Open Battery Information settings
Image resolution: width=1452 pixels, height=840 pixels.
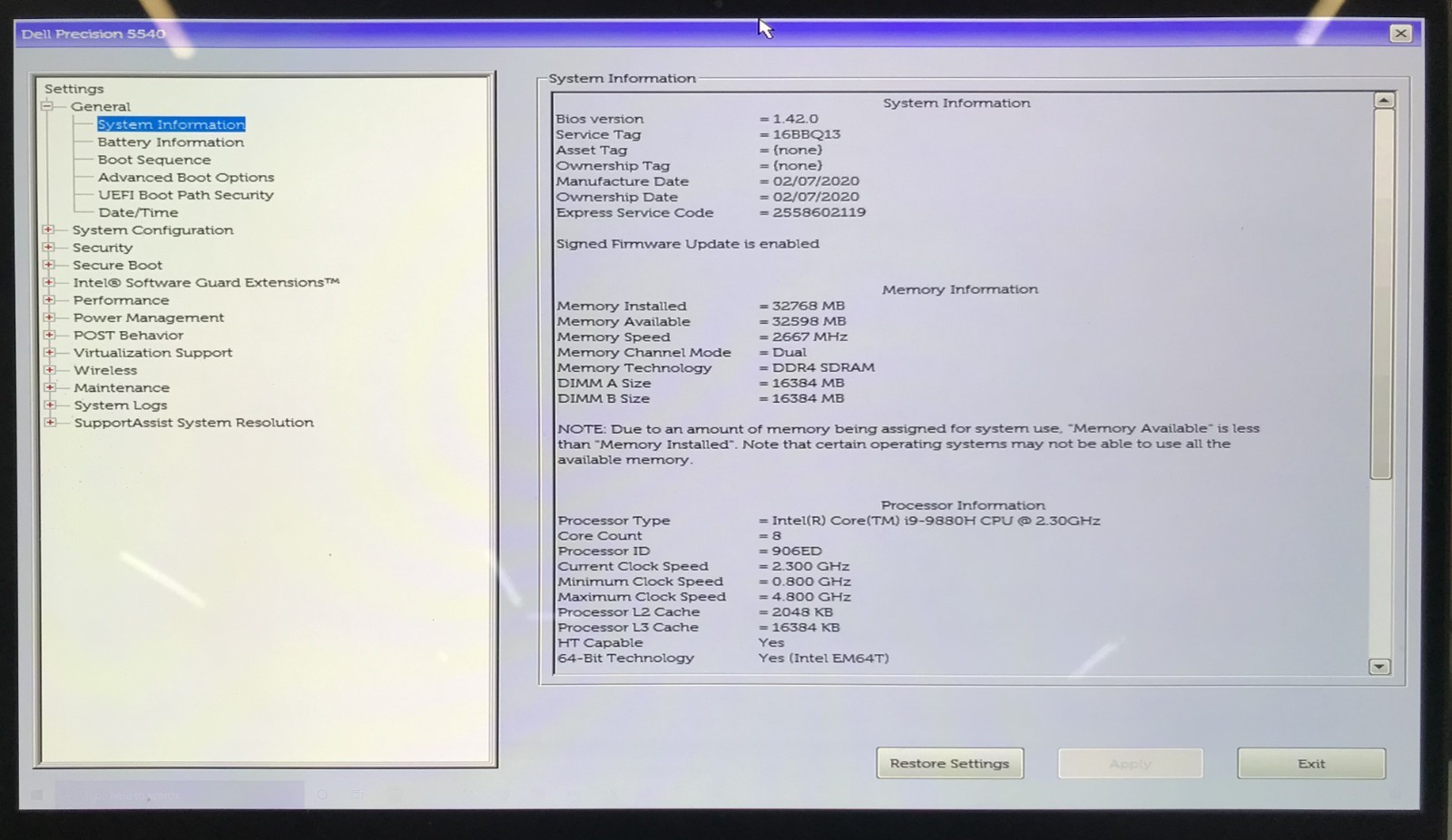click(171, 142)
